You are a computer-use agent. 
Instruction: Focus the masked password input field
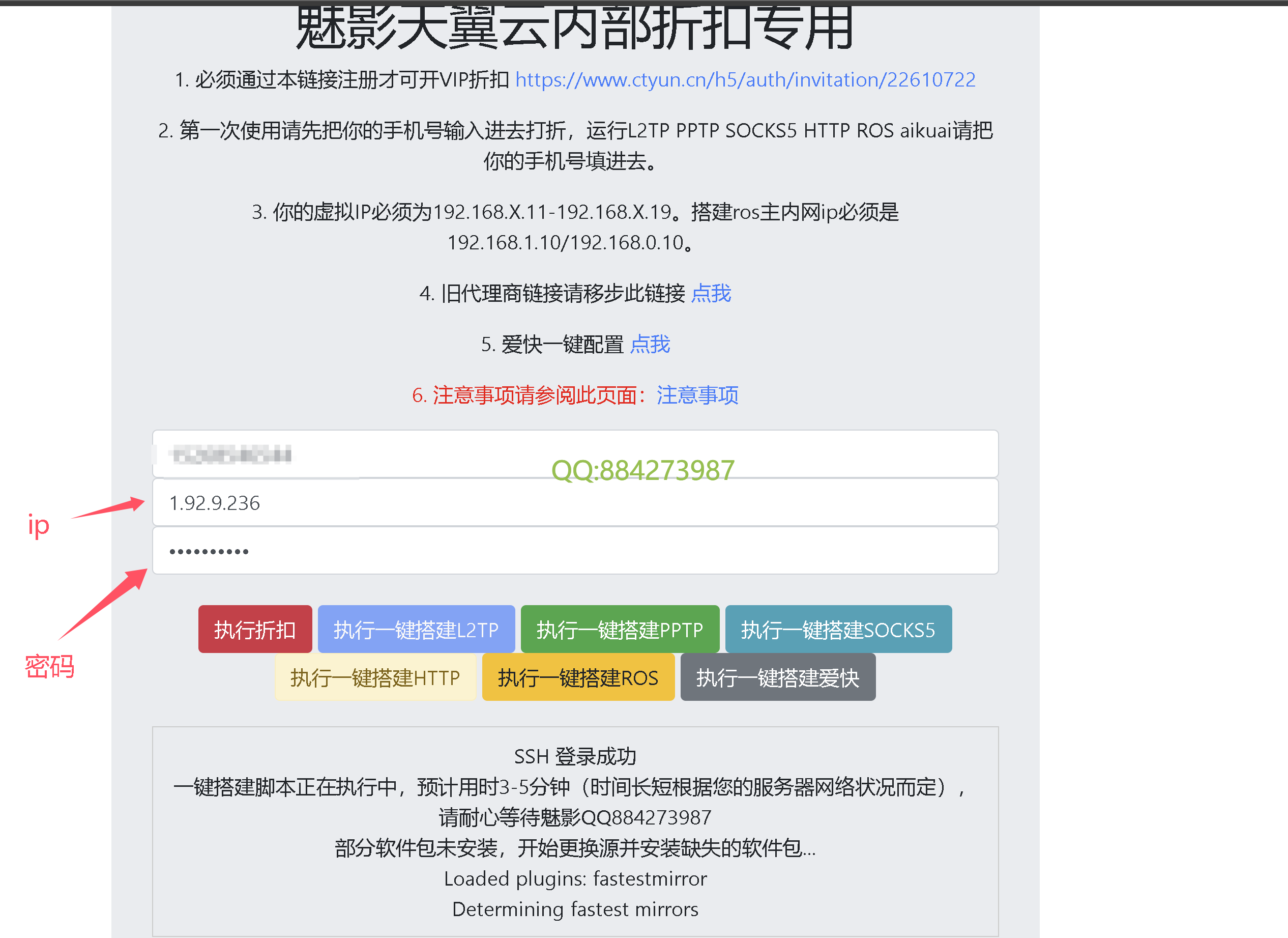[575, 551]
